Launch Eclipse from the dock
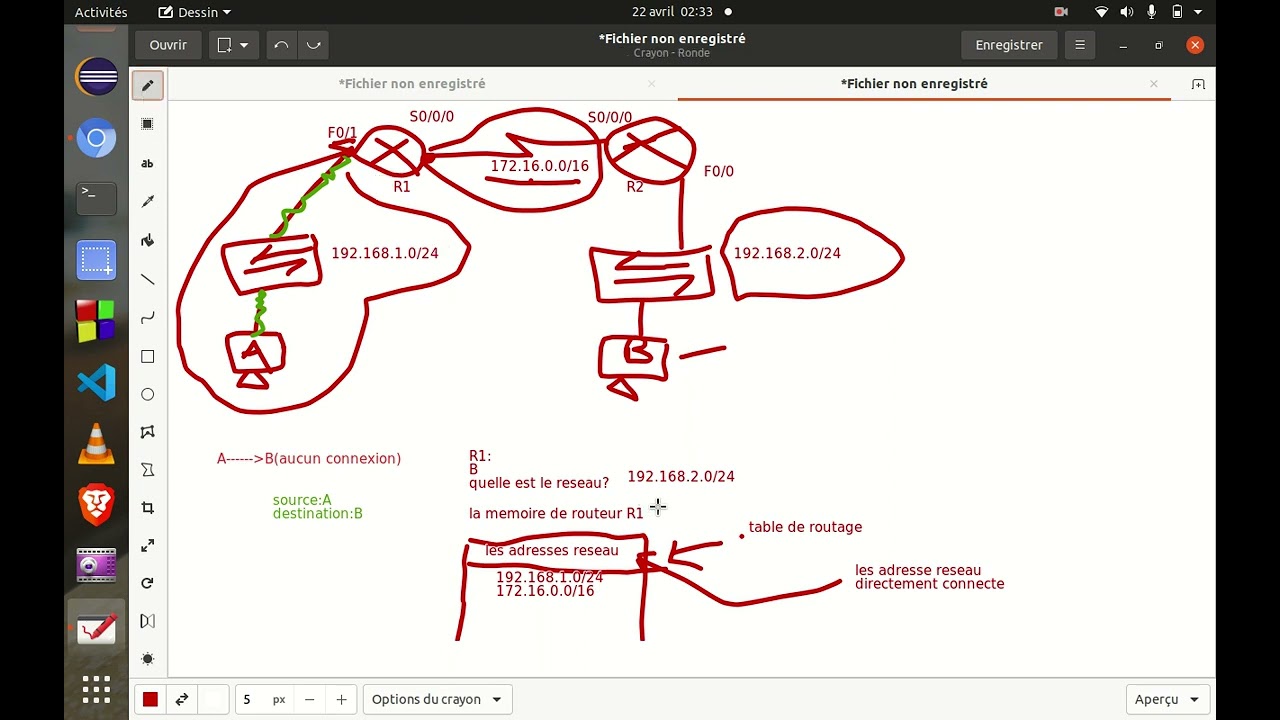 tap(97, 77)
